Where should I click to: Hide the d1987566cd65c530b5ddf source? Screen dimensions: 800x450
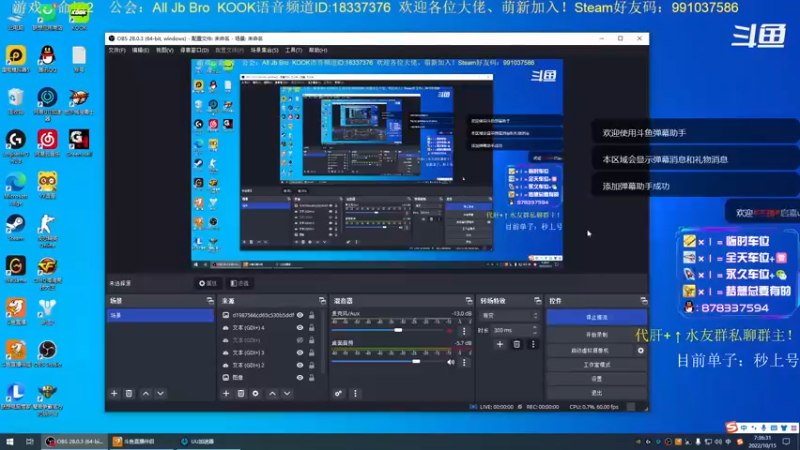300,315
